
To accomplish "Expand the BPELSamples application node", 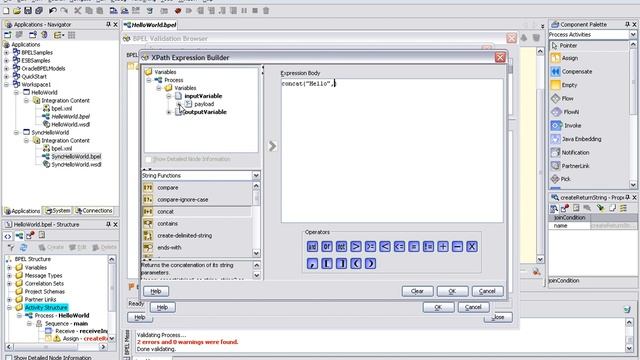I will 6,53.
